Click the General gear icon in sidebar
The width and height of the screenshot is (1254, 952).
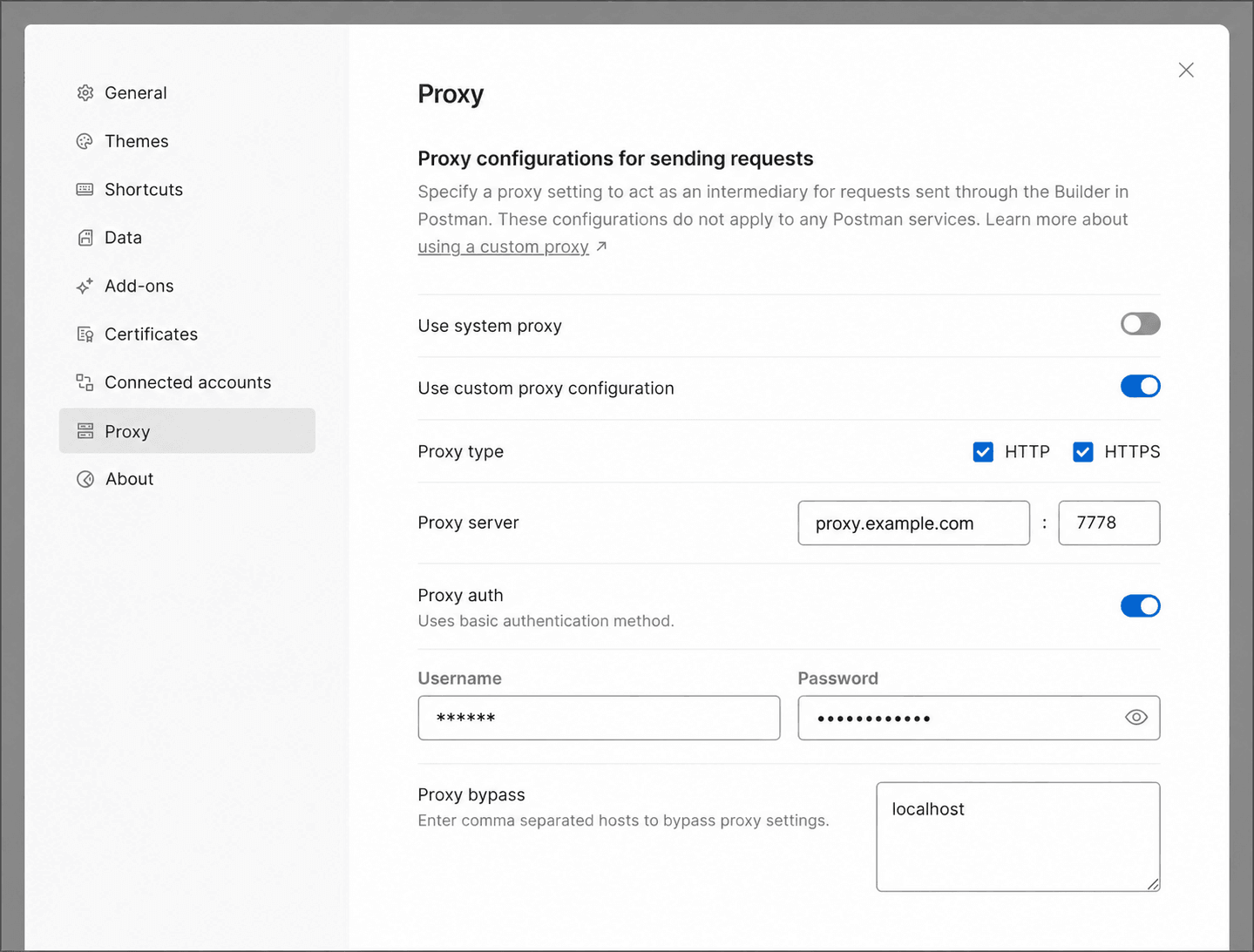[85, 93]
